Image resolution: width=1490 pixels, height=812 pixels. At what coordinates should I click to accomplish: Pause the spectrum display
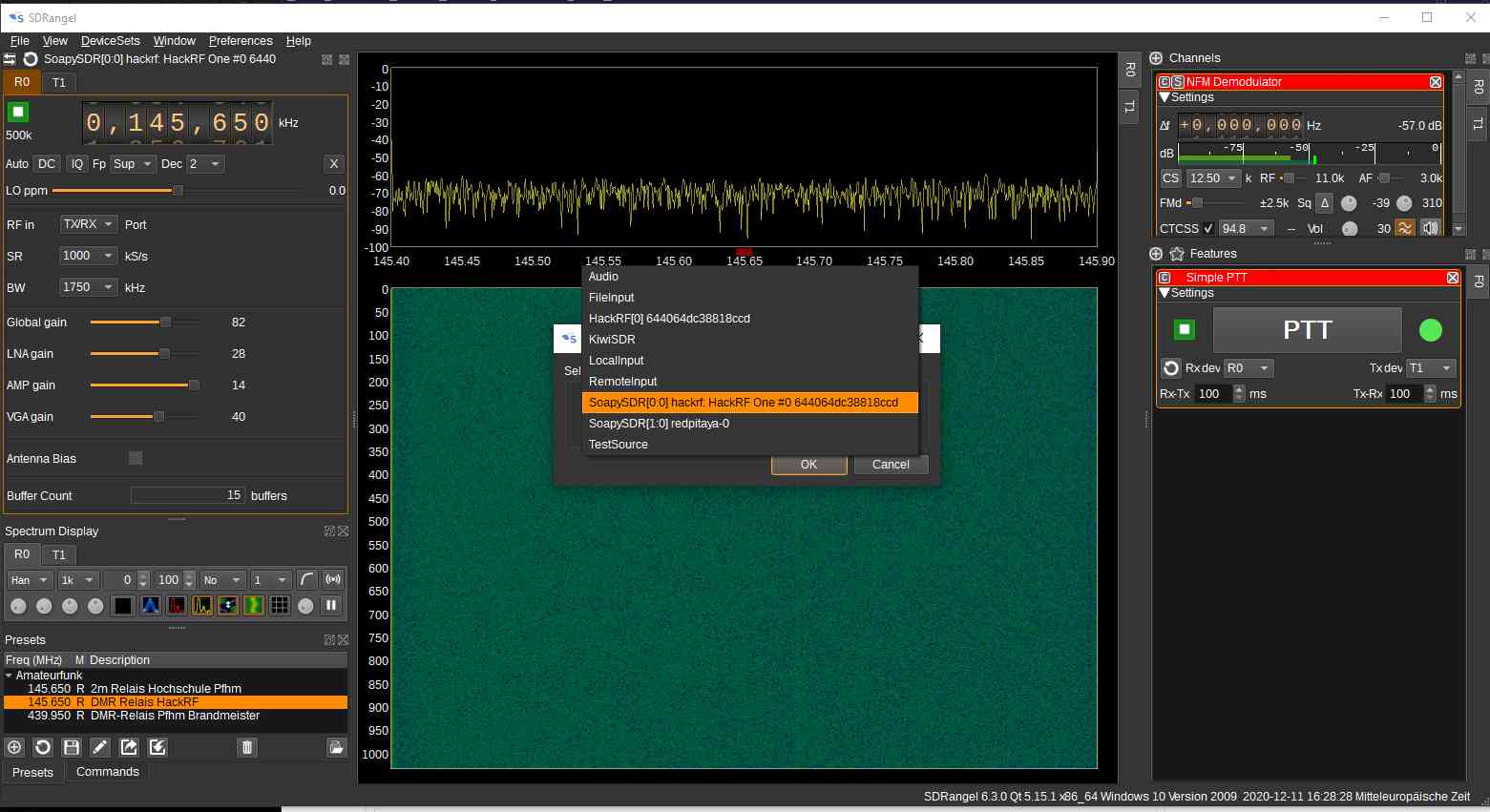[331, 605]
